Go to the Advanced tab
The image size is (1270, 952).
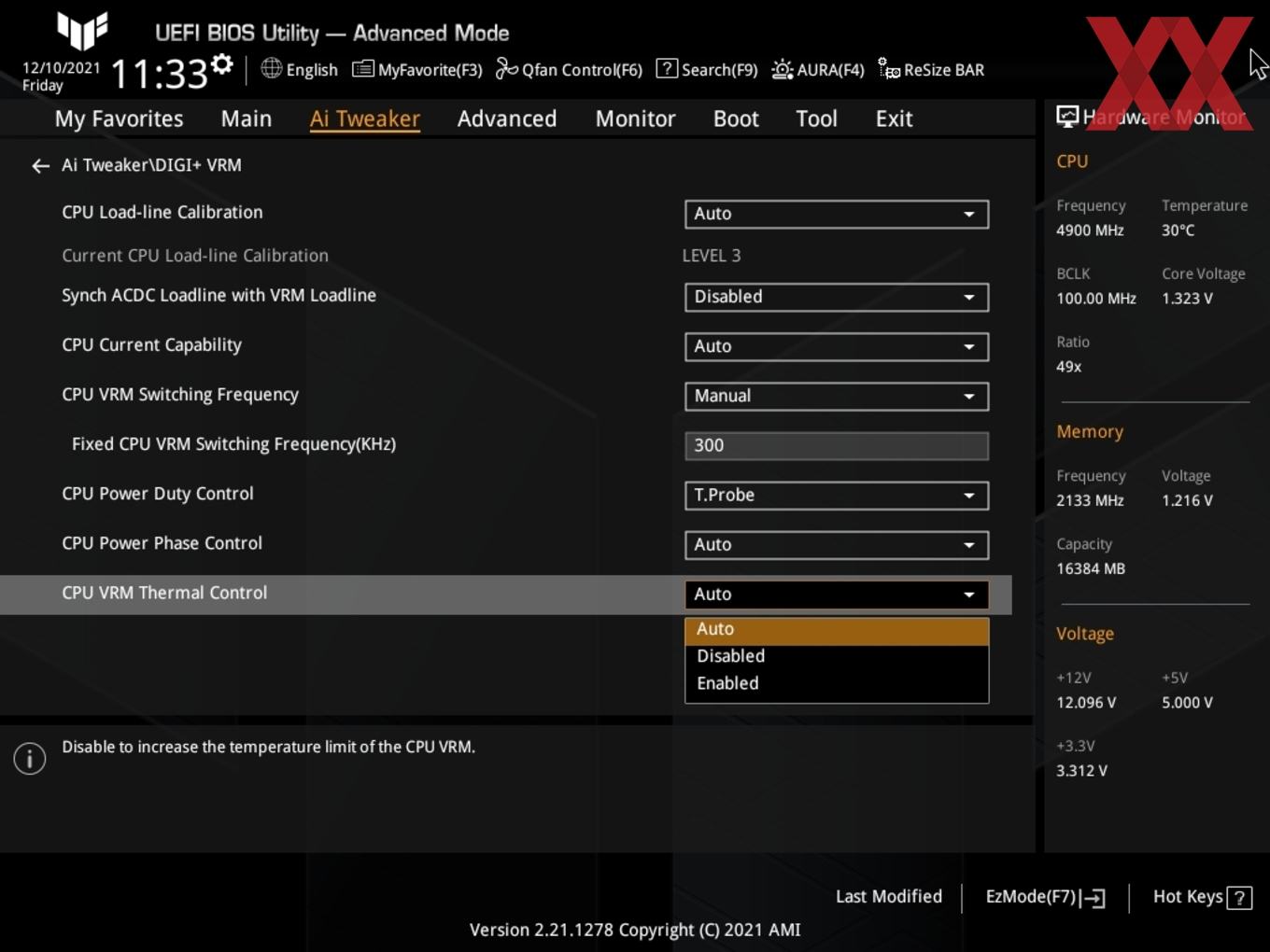507,119
